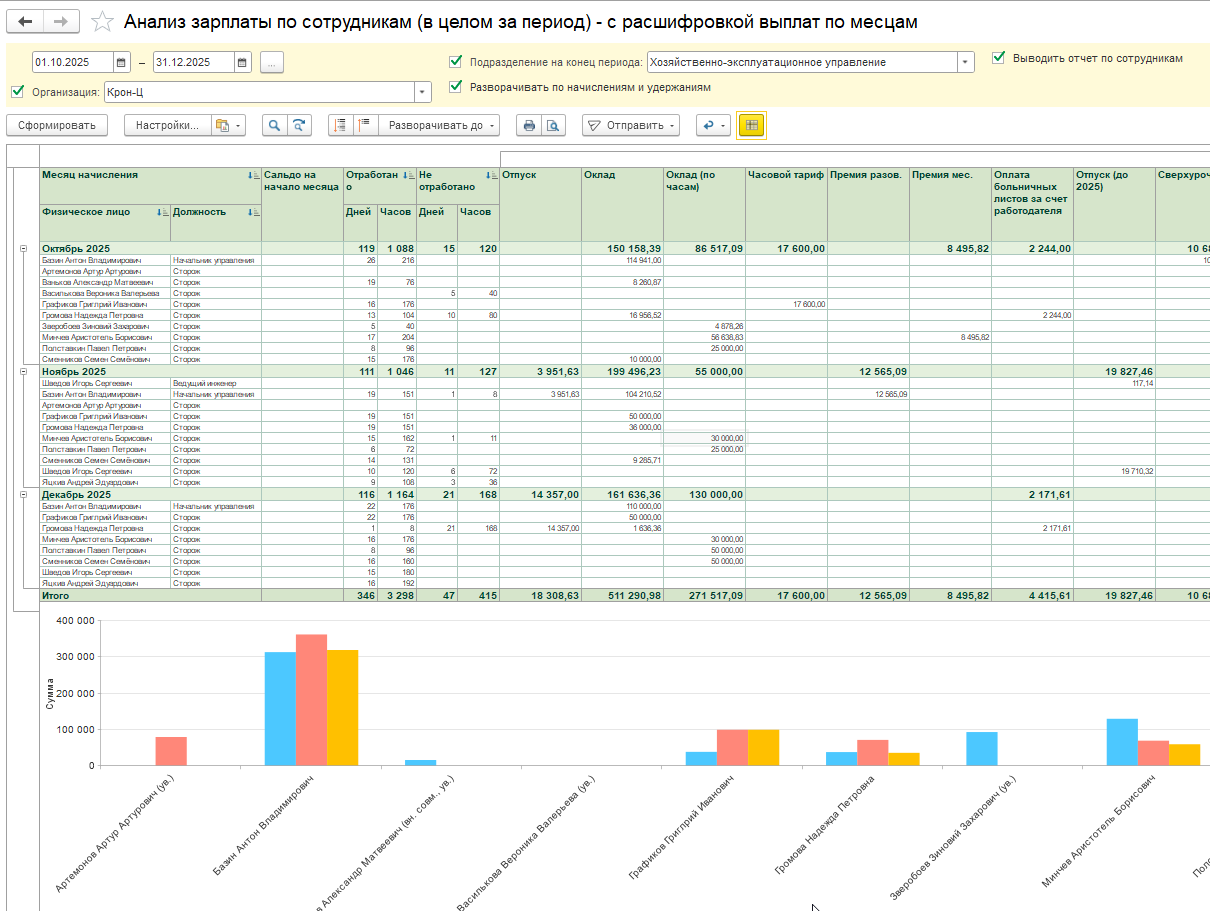Open calendar picker for start date 01.10.2025
This screenshot has width=1210, height=911.
122,63
